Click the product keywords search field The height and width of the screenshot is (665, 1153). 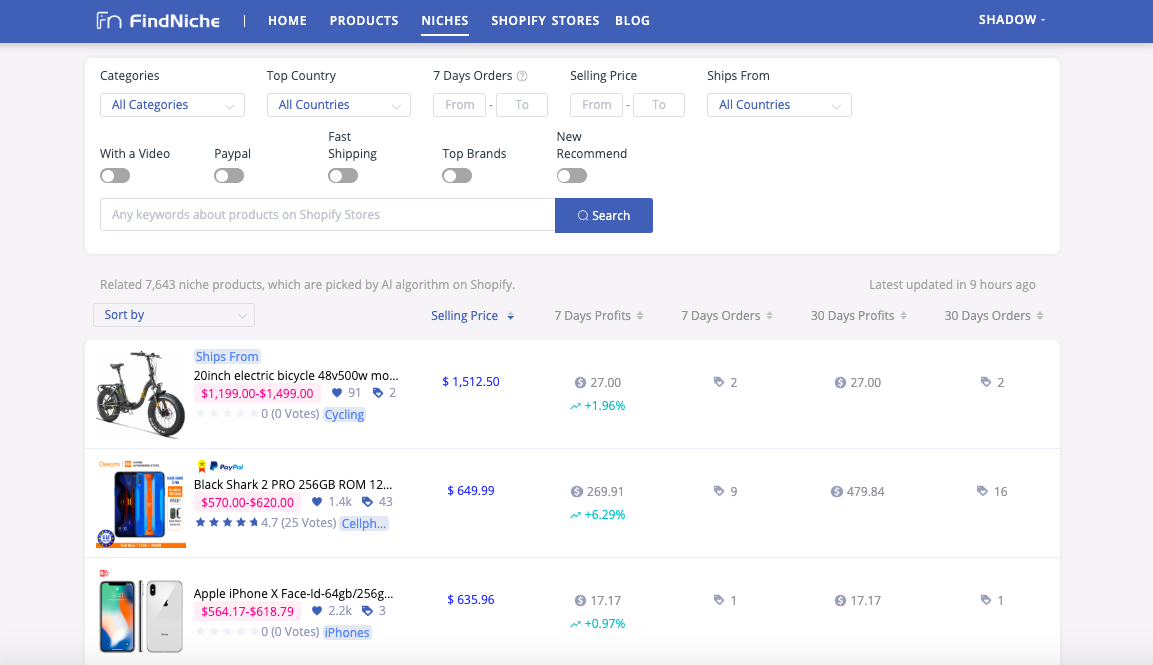click(x=327, y=215)
